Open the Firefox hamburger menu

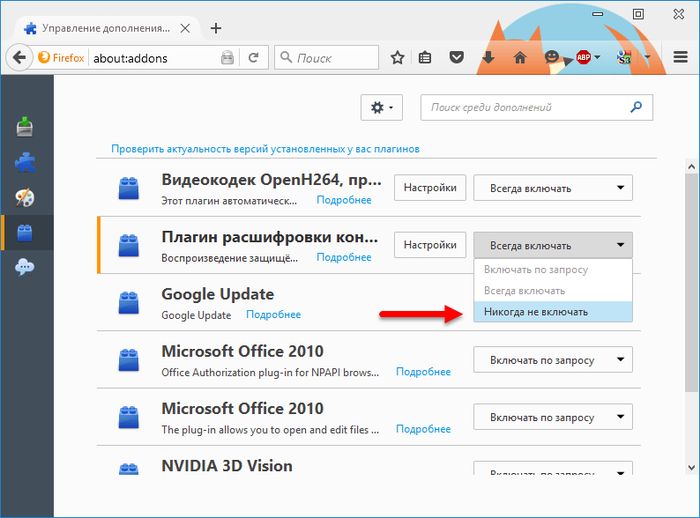[680, 57]
